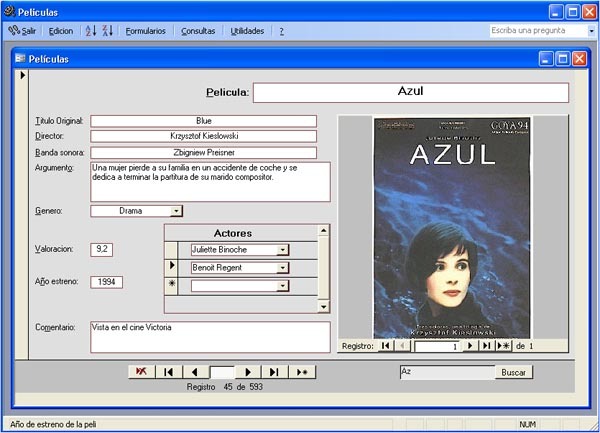This screenshot has width=600, height=433.
Task: Click the Peliculas form window icon
Action: (20, 59)
